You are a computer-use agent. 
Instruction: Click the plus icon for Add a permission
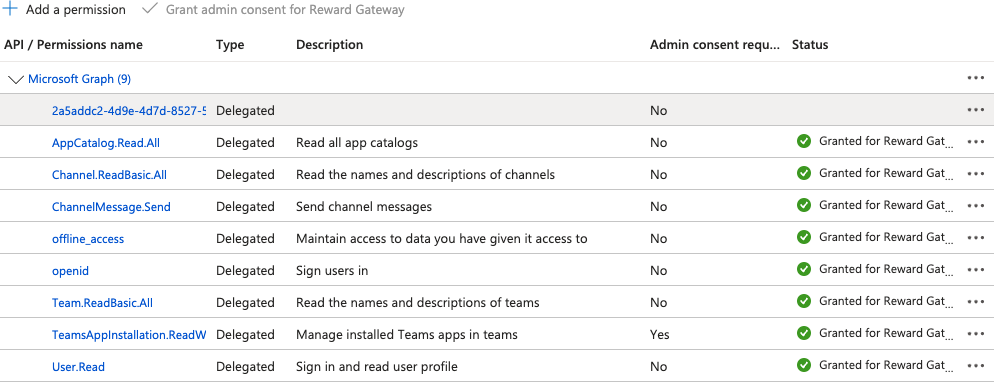click(10, 9)
